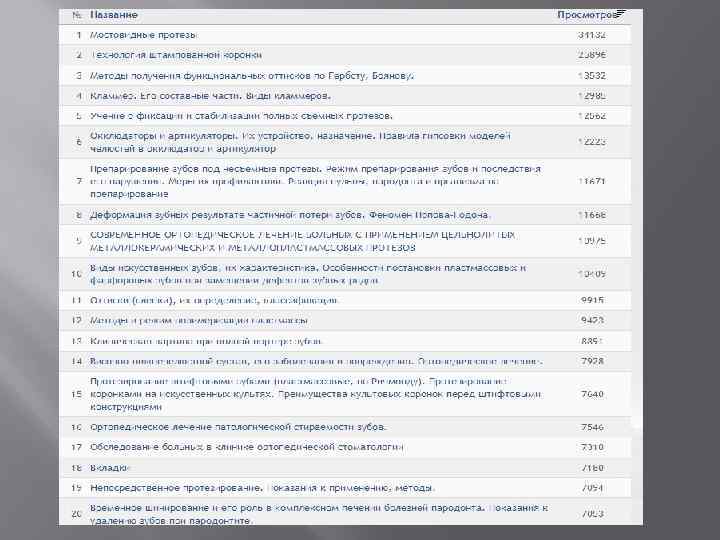
Task: Open Окклюдаторы и артикуляторы entry
Action: coord(300,142)
